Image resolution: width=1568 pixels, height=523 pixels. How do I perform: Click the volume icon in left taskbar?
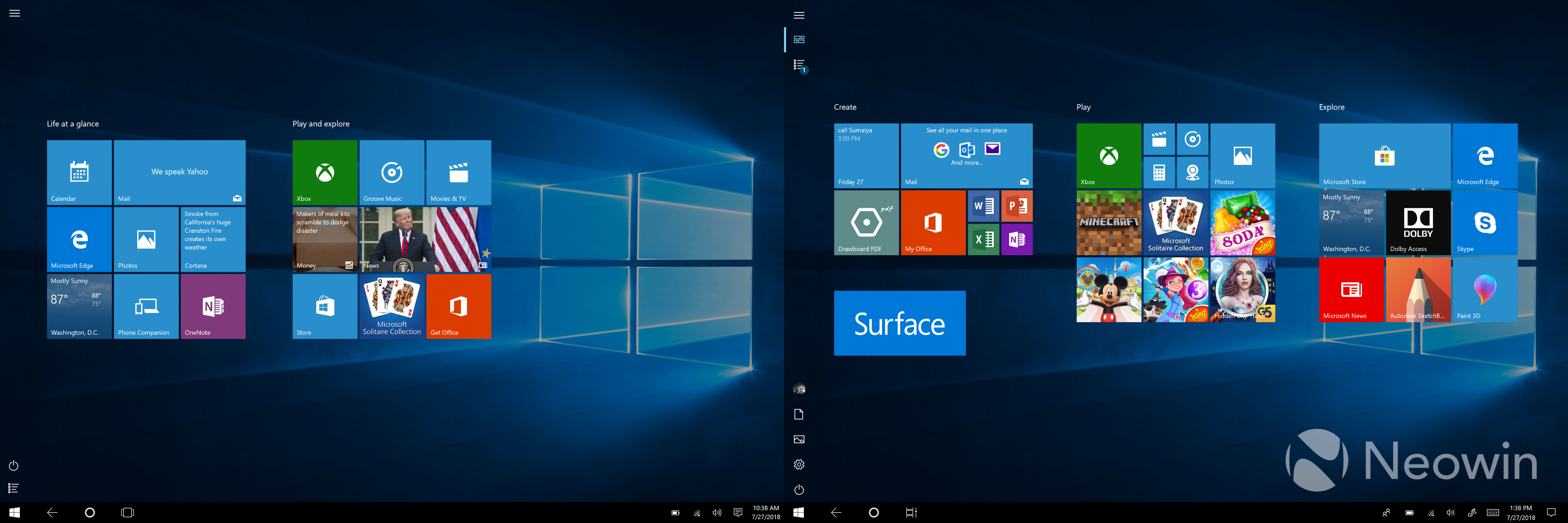(717, 513)
